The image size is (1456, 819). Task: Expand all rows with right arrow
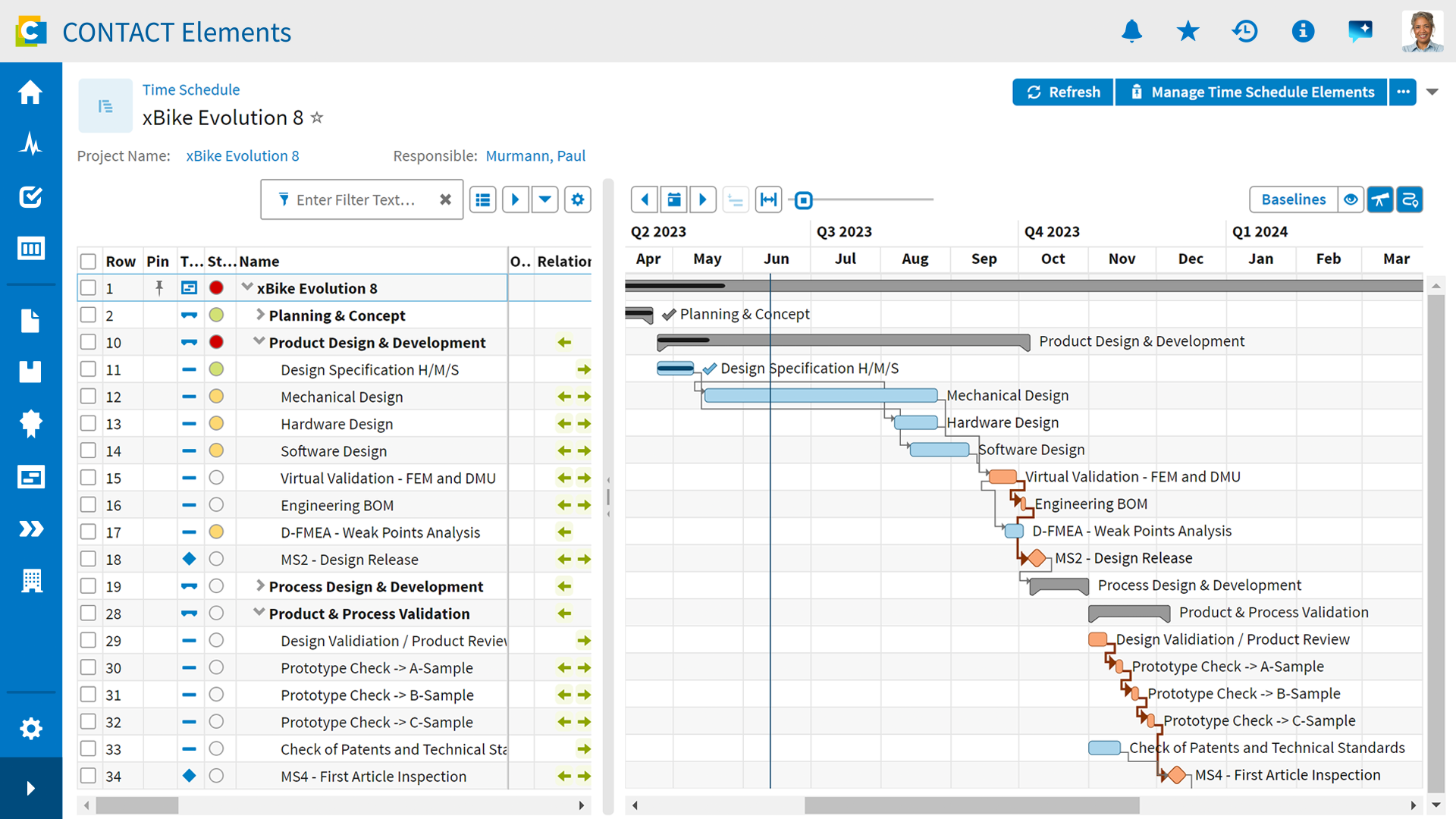(515, 199)
